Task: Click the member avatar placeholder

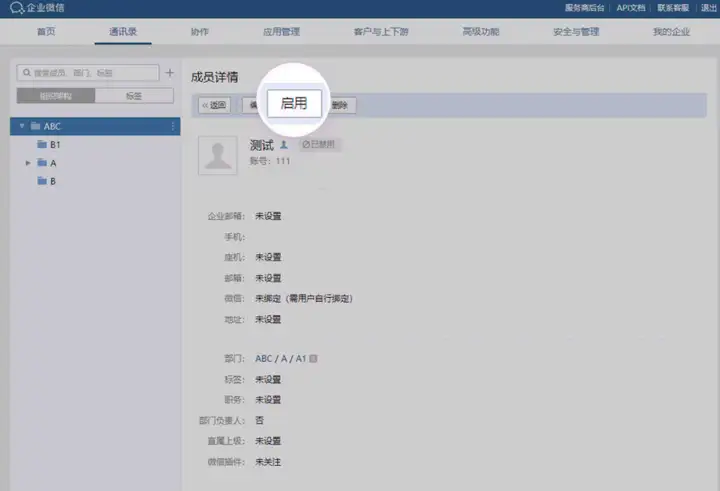Action: (218, 154)
